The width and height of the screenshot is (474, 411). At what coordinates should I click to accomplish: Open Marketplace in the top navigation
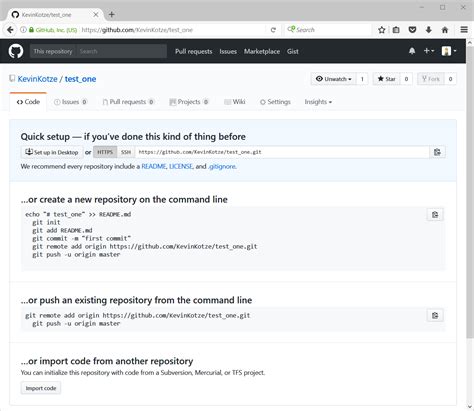262,51
